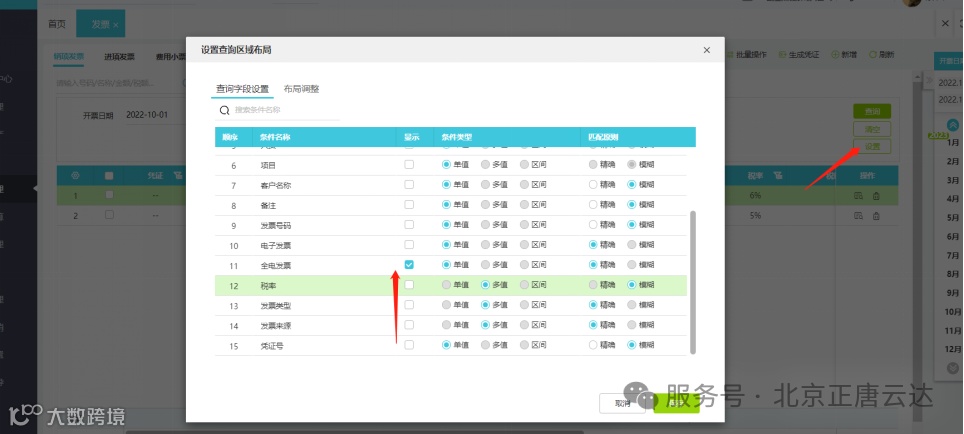Select 多值 radio for 客户名称

click(x=486, y=184)
